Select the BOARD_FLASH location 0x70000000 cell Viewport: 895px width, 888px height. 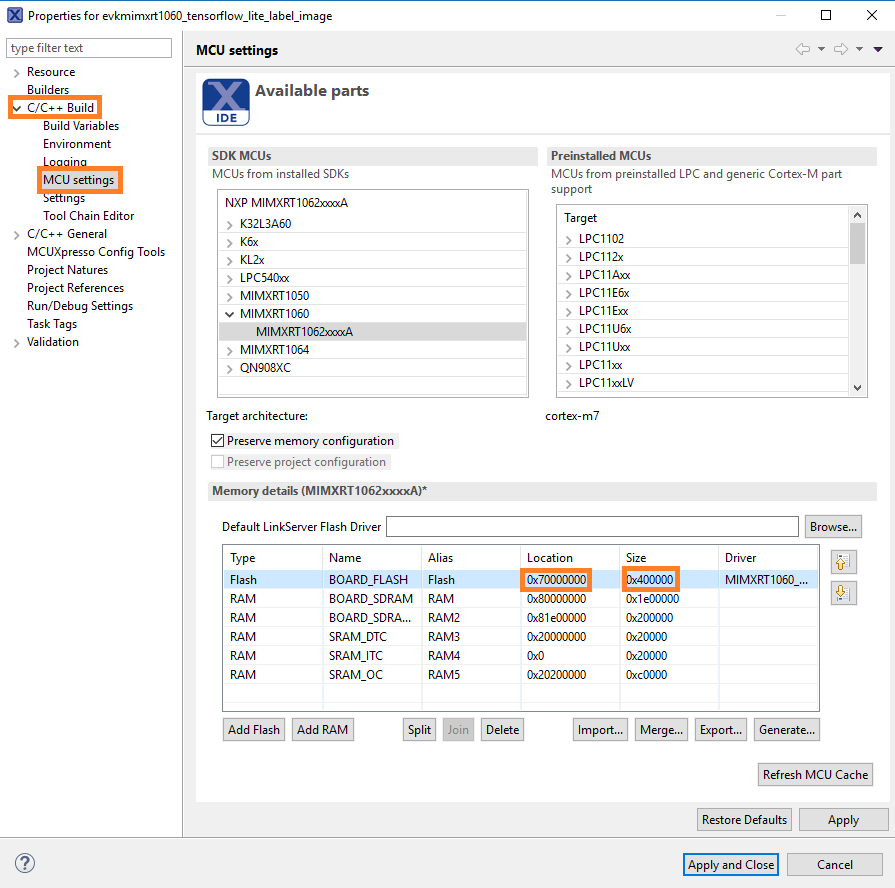(557, 580)
